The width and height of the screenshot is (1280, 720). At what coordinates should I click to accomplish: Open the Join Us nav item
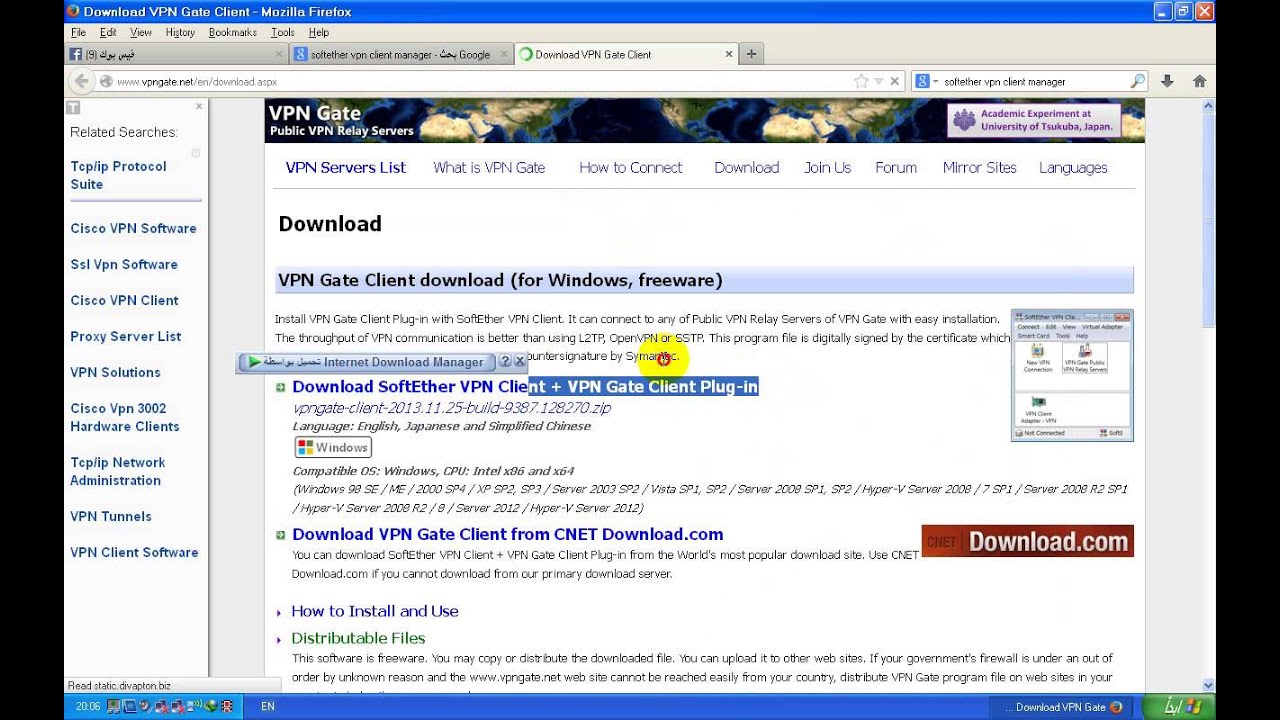click(828, 168)
